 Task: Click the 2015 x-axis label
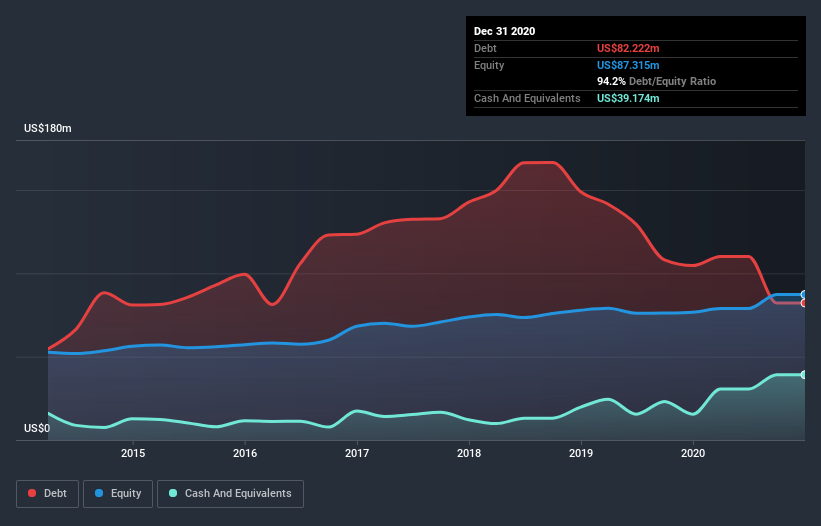133,453
